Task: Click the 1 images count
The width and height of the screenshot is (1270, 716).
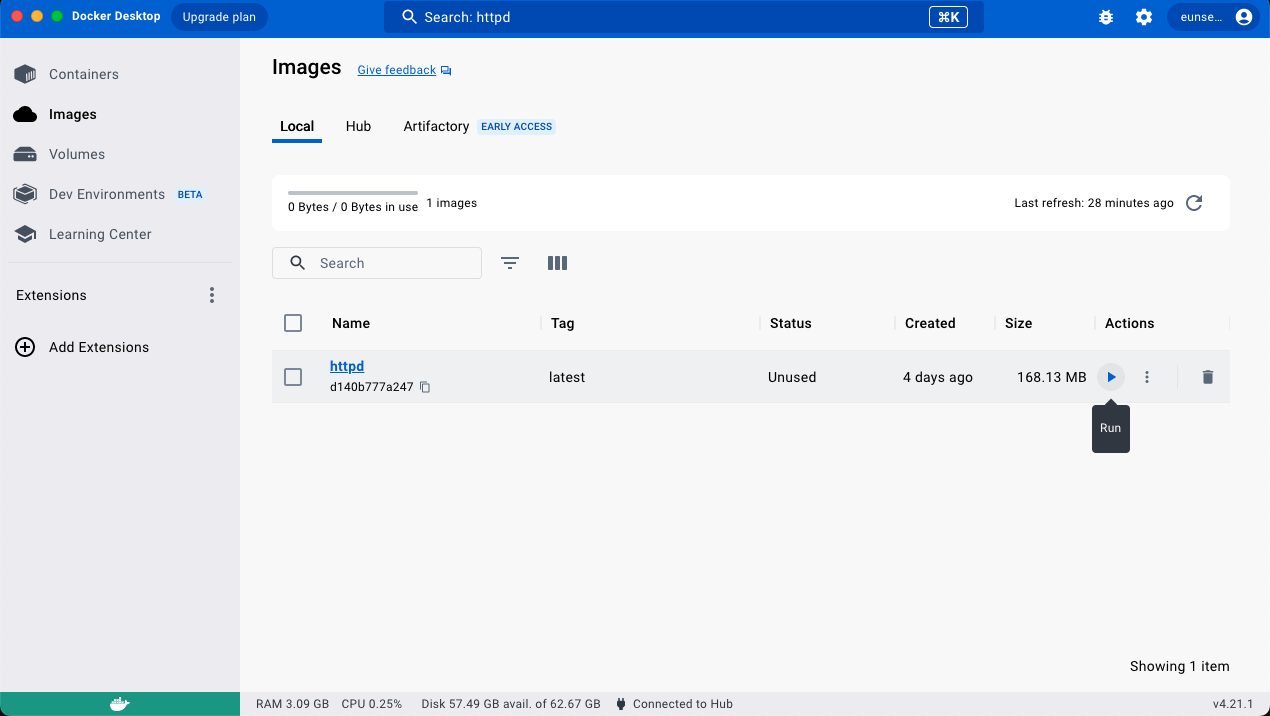Action: click(x=452, y=203)
